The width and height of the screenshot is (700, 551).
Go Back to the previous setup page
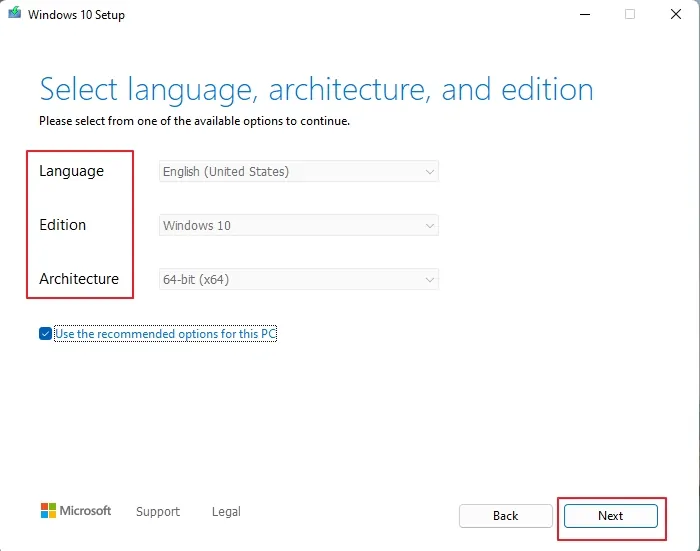pyautogui.click(x=506, y=516)
